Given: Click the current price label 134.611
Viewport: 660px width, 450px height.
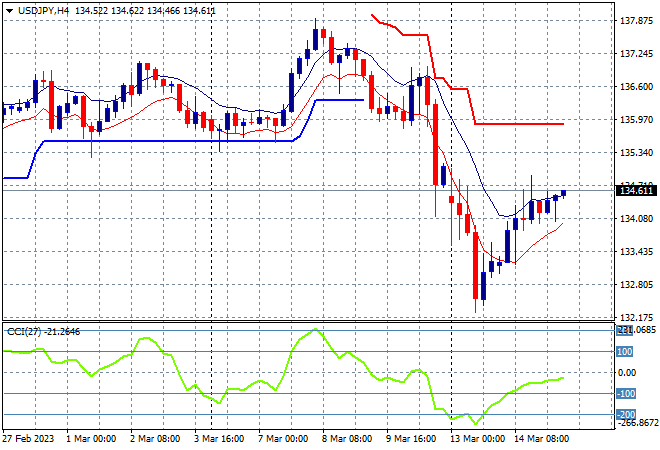Looking at the screenshot, I should point(638,191).
